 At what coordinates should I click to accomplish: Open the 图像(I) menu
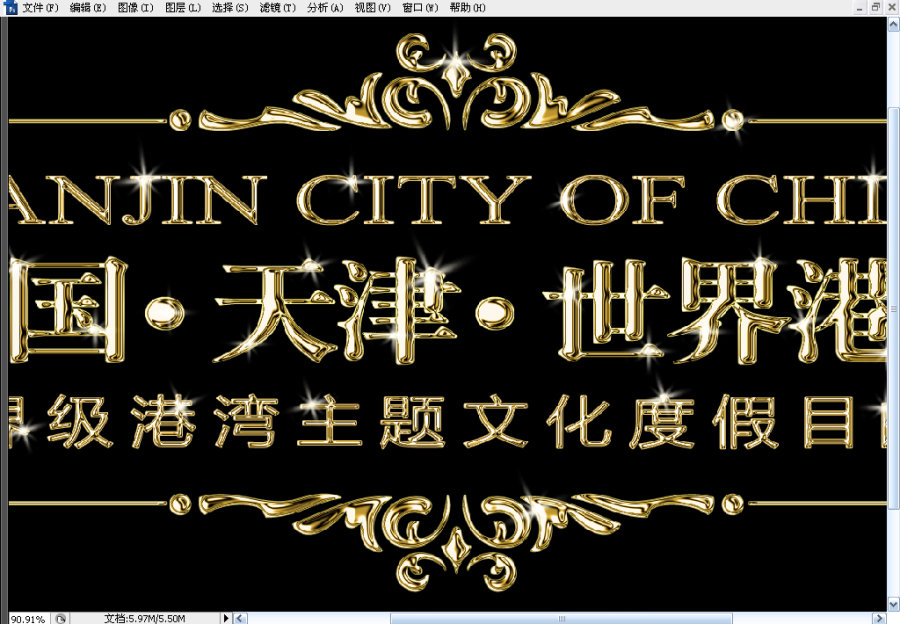click(135, 7)
